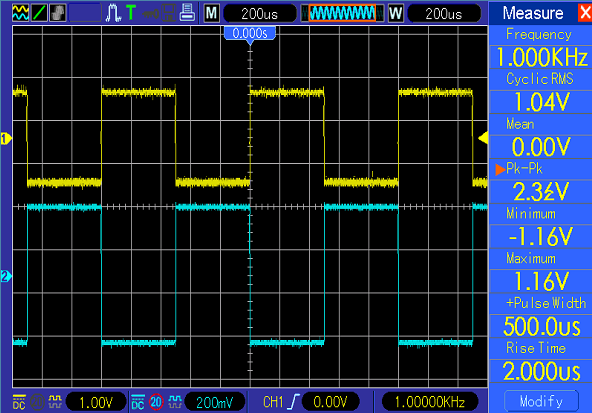Close the Measure panel with X
This screenshot has width=592, height=413.
coord(584,13)
